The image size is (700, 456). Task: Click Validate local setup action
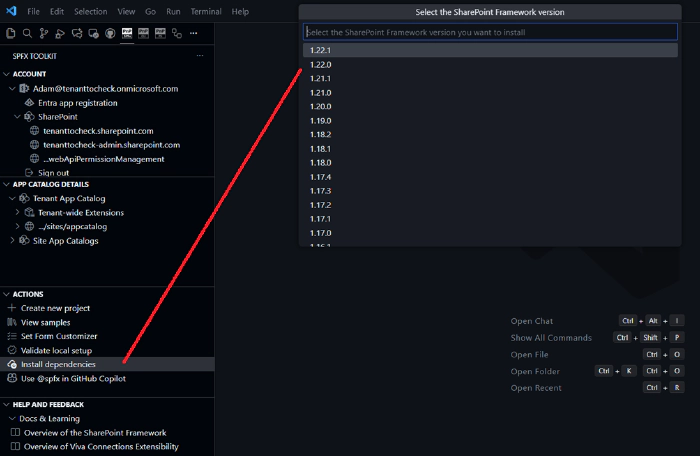coord(56,350)
